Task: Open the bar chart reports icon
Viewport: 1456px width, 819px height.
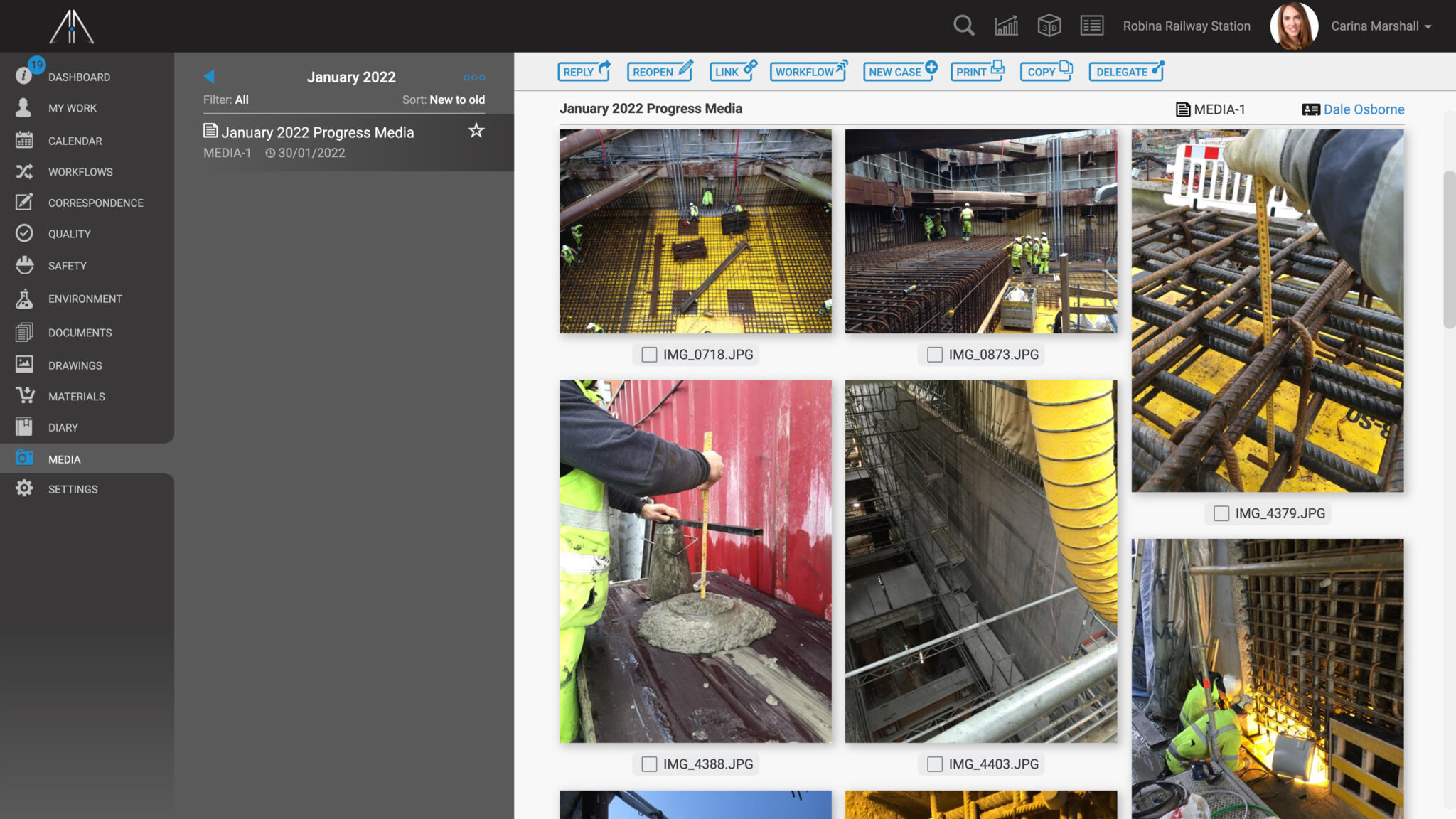Action: click(x=1006, y=26)
